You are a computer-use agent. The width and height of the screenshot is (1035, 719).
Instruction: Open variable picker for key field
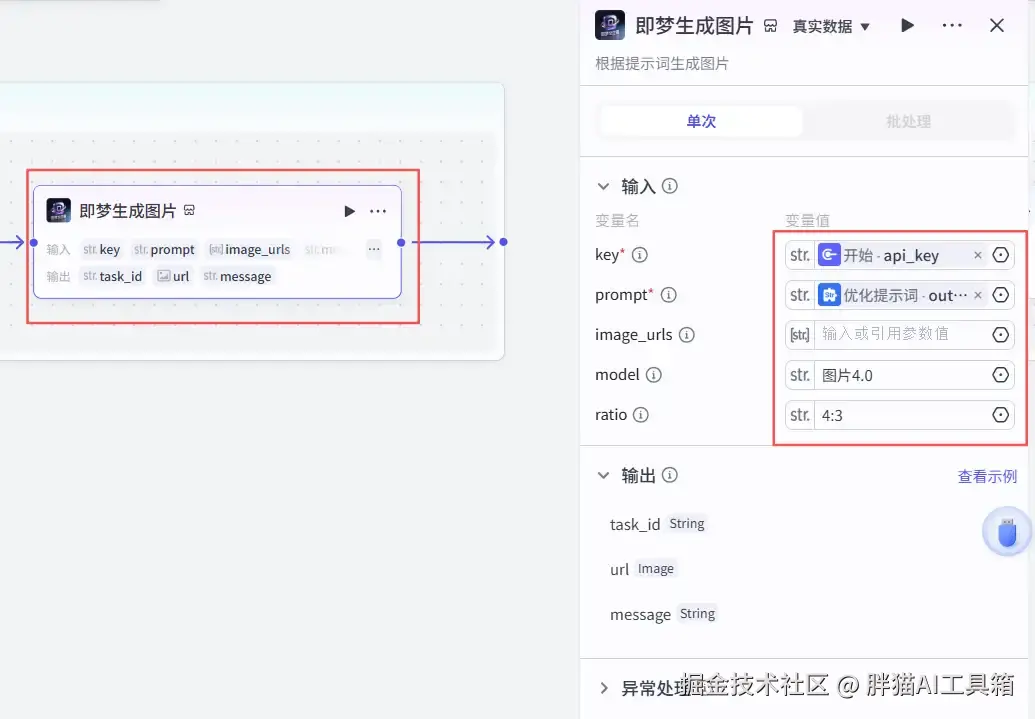[1001, 255]
